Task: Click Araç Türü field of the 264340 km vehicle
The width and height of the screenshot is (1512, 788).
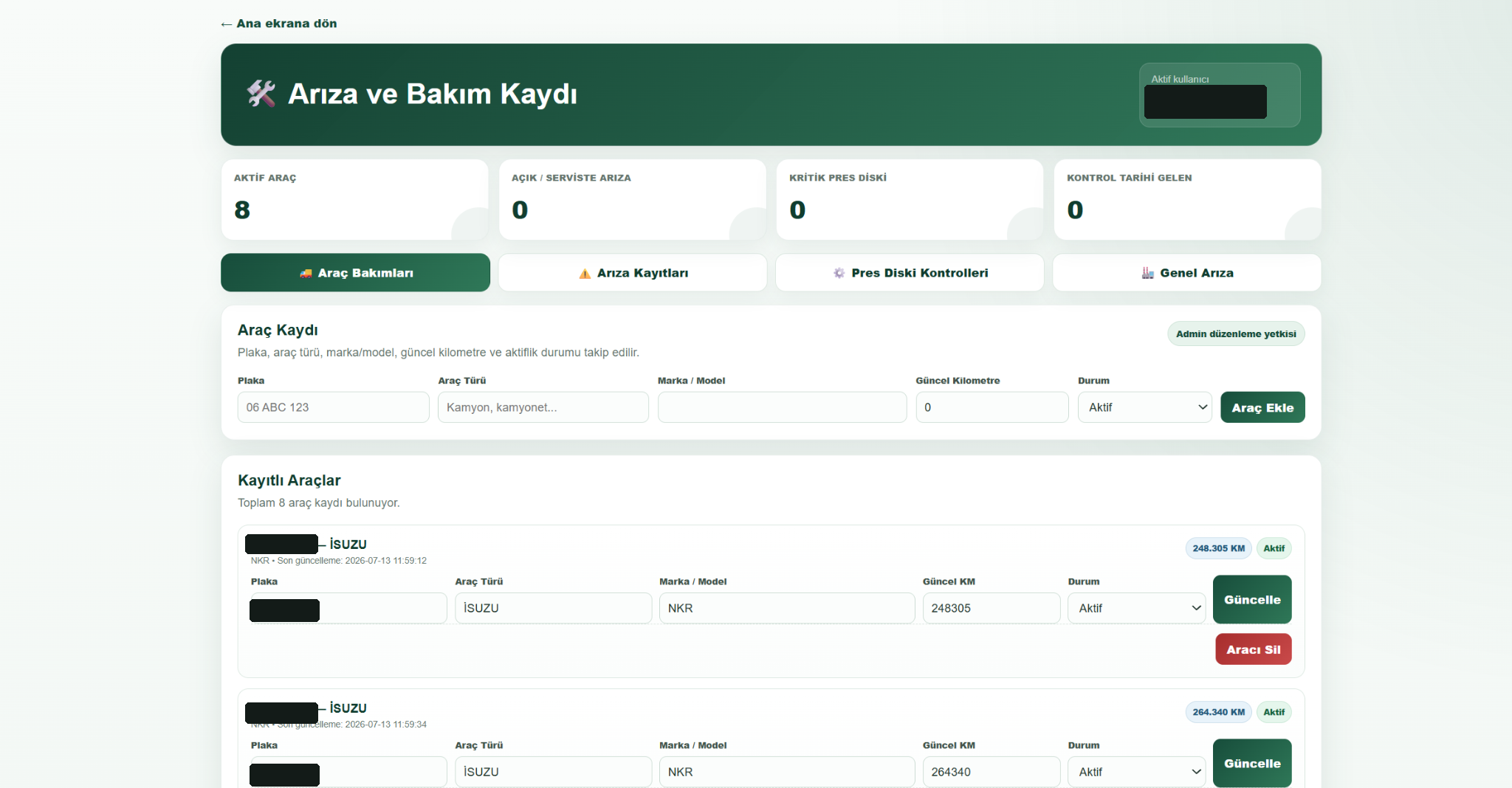Action: (x=554, y=772)
